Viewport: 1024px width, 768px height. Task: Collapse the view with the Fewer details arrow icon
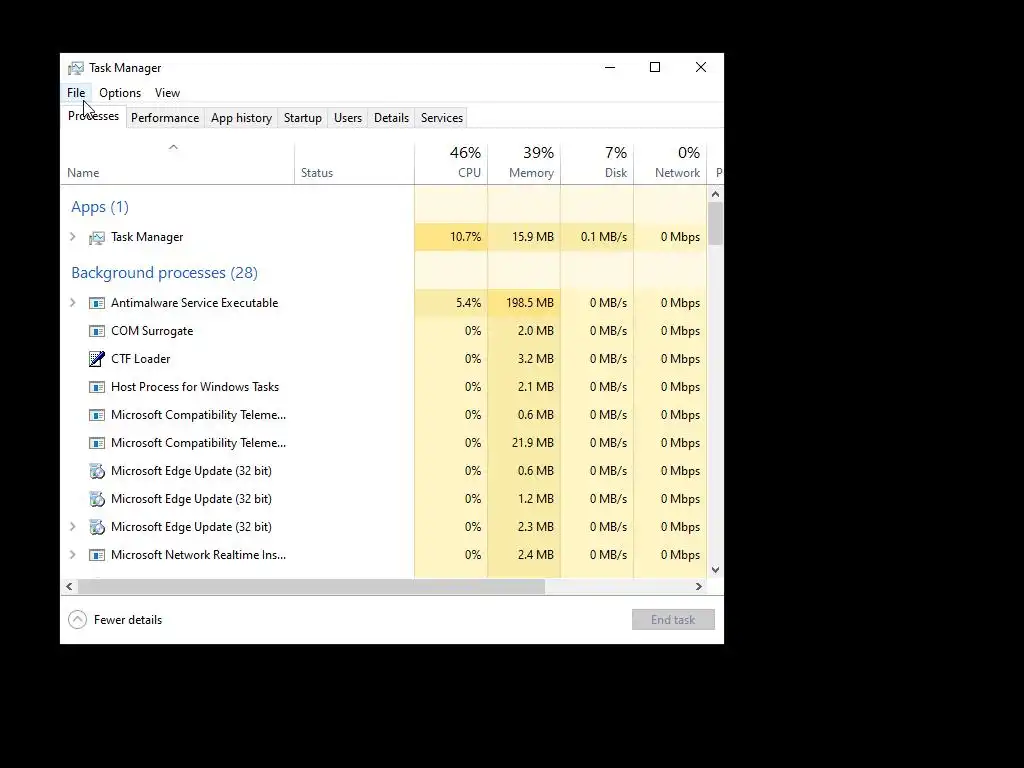coord(77,619)
